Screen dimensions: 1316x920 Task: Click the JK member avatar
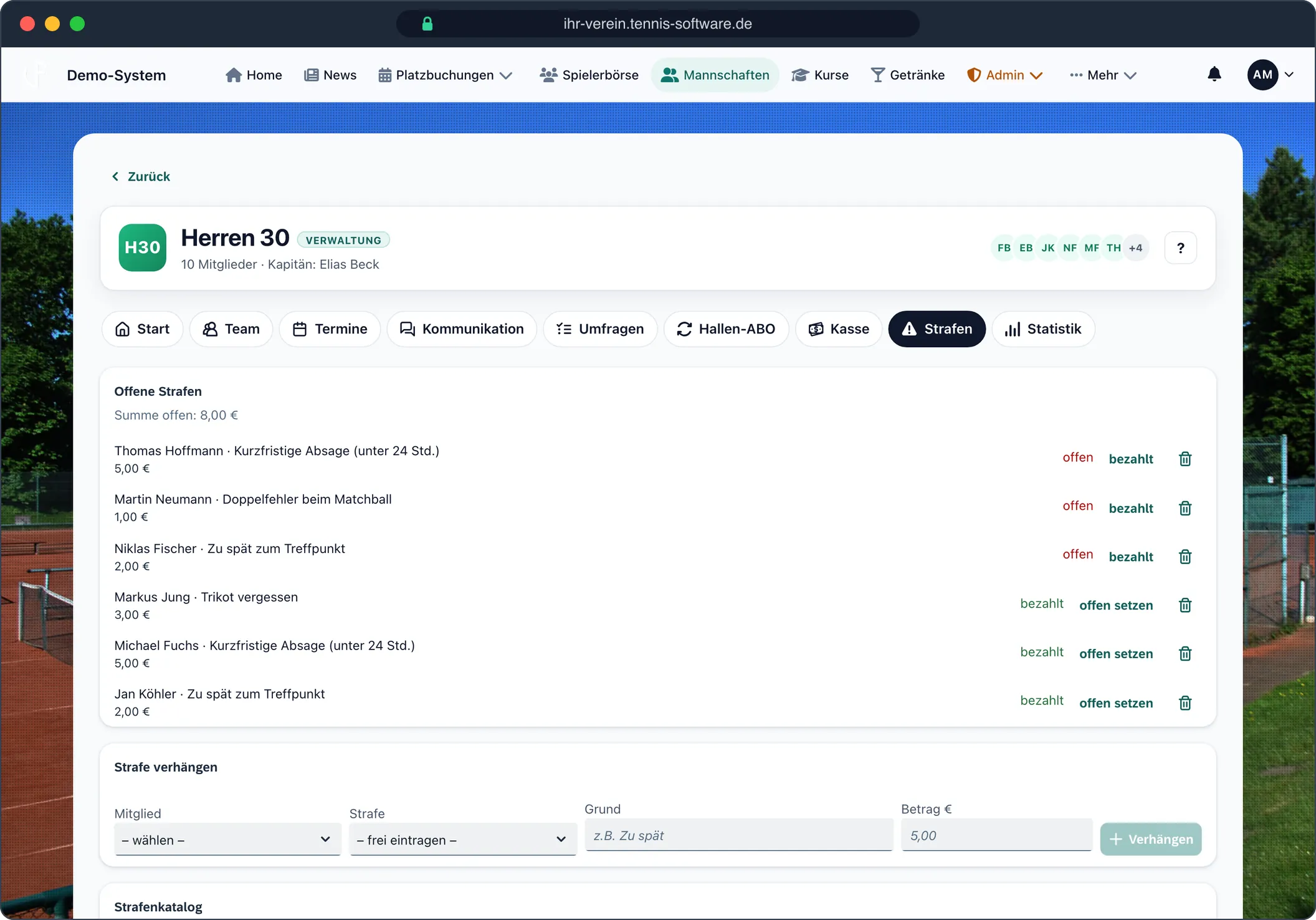[1048, 248]
